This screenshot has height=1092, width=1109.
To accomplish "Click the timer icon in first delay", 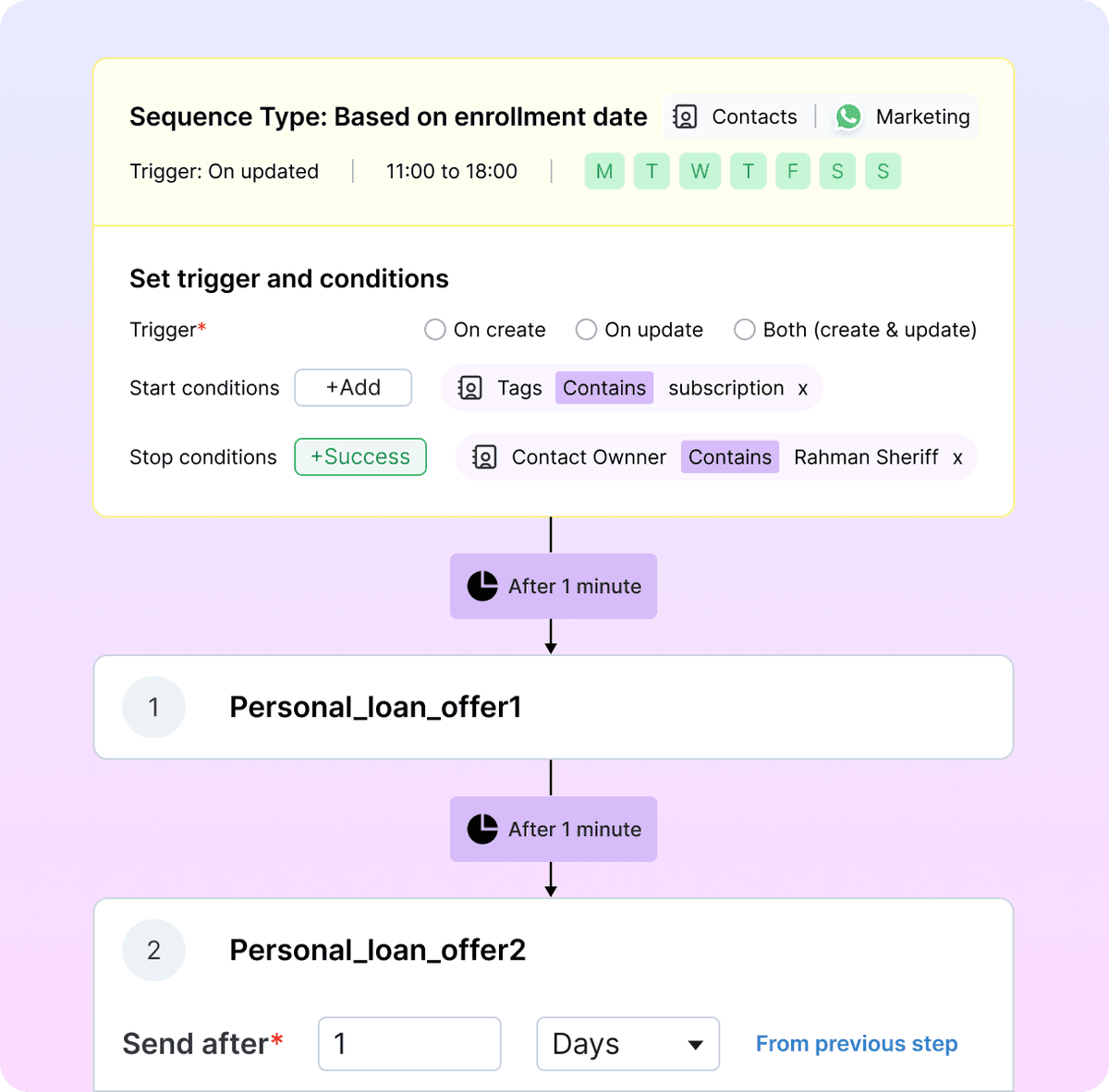I will pos(482,586).
